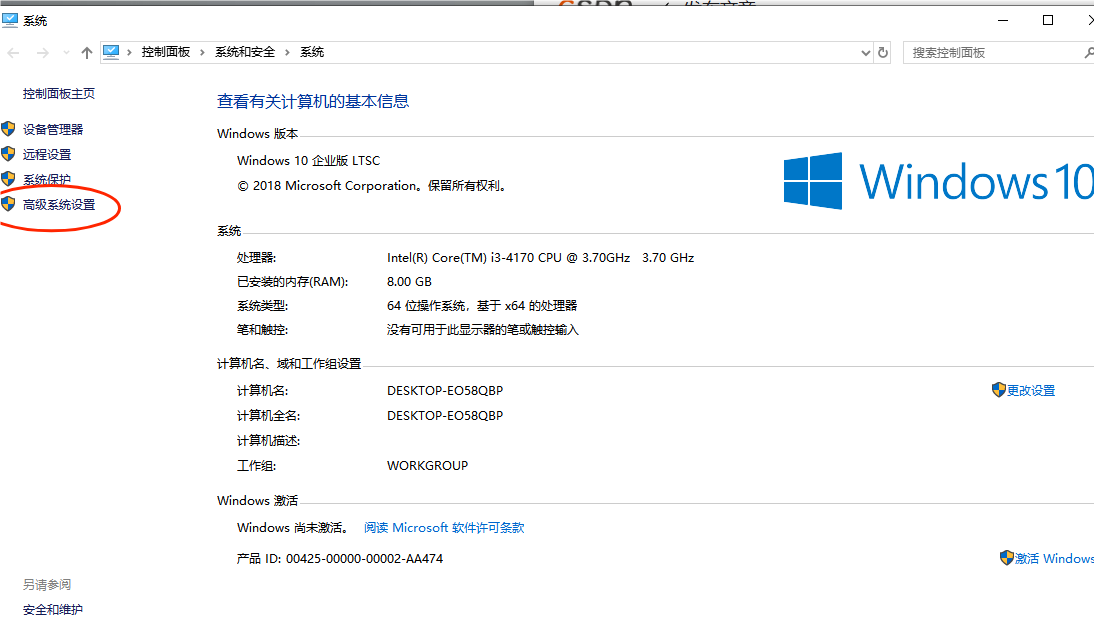The height and width of the screenshot is (629, 1094).
Task: Minimize the 系统 window
Action: click(x=1003, y=20)
